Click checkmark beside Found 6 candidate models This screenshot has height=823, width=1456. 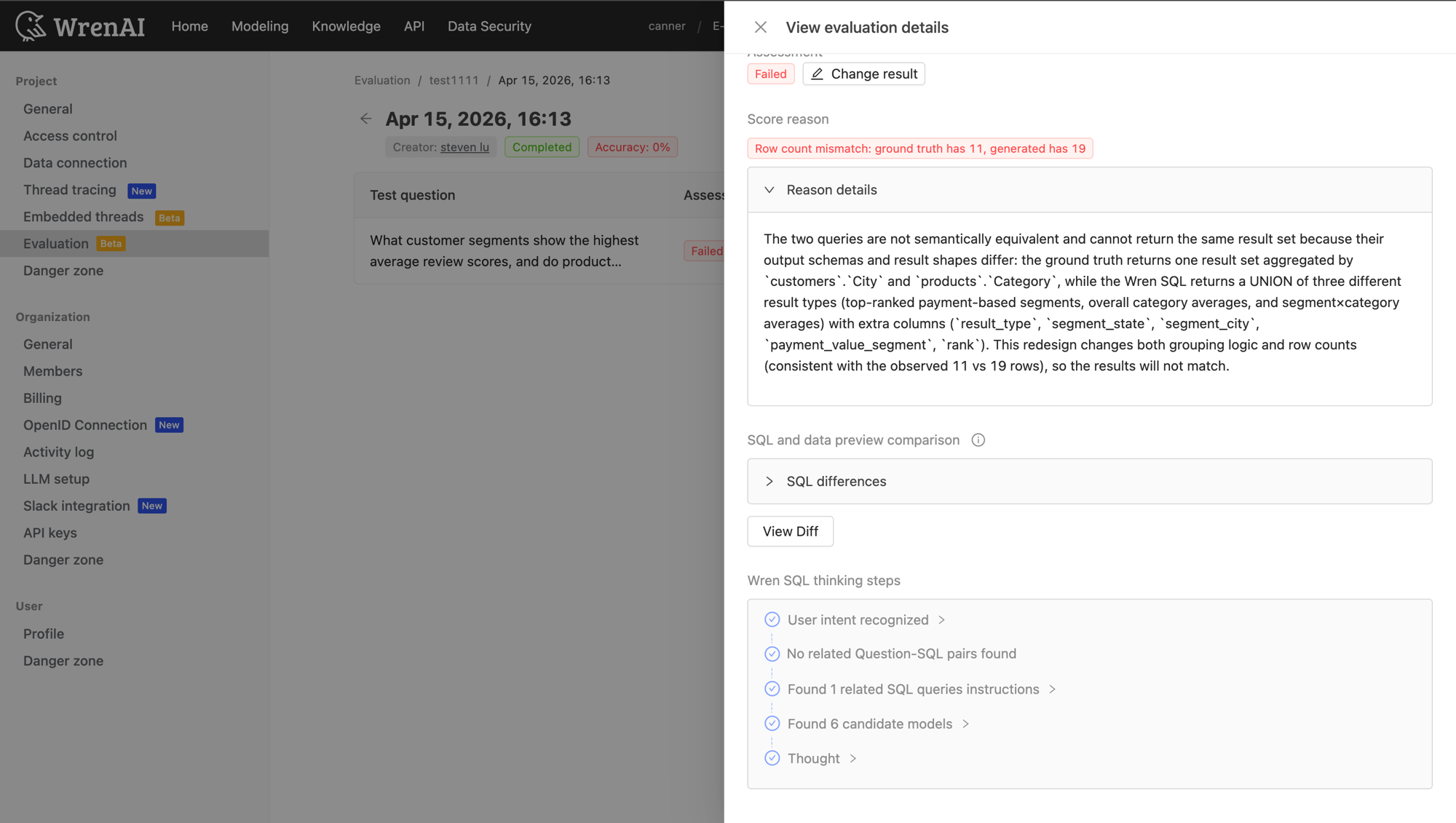tap(772, 723)
